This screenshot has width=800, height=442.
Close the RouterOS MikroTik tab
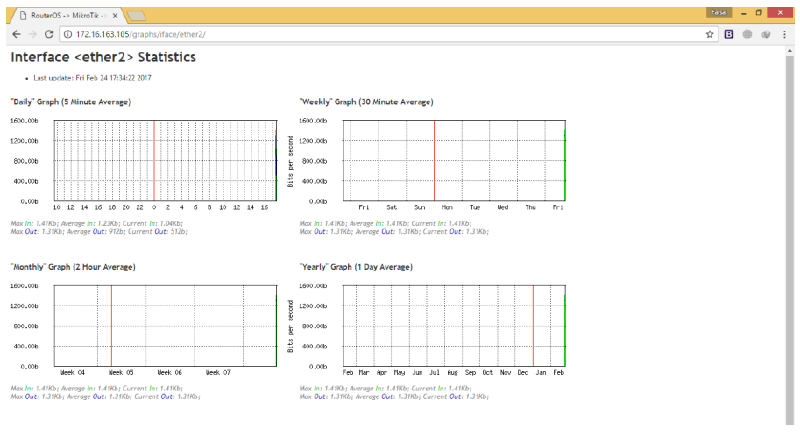coord(115,15)
